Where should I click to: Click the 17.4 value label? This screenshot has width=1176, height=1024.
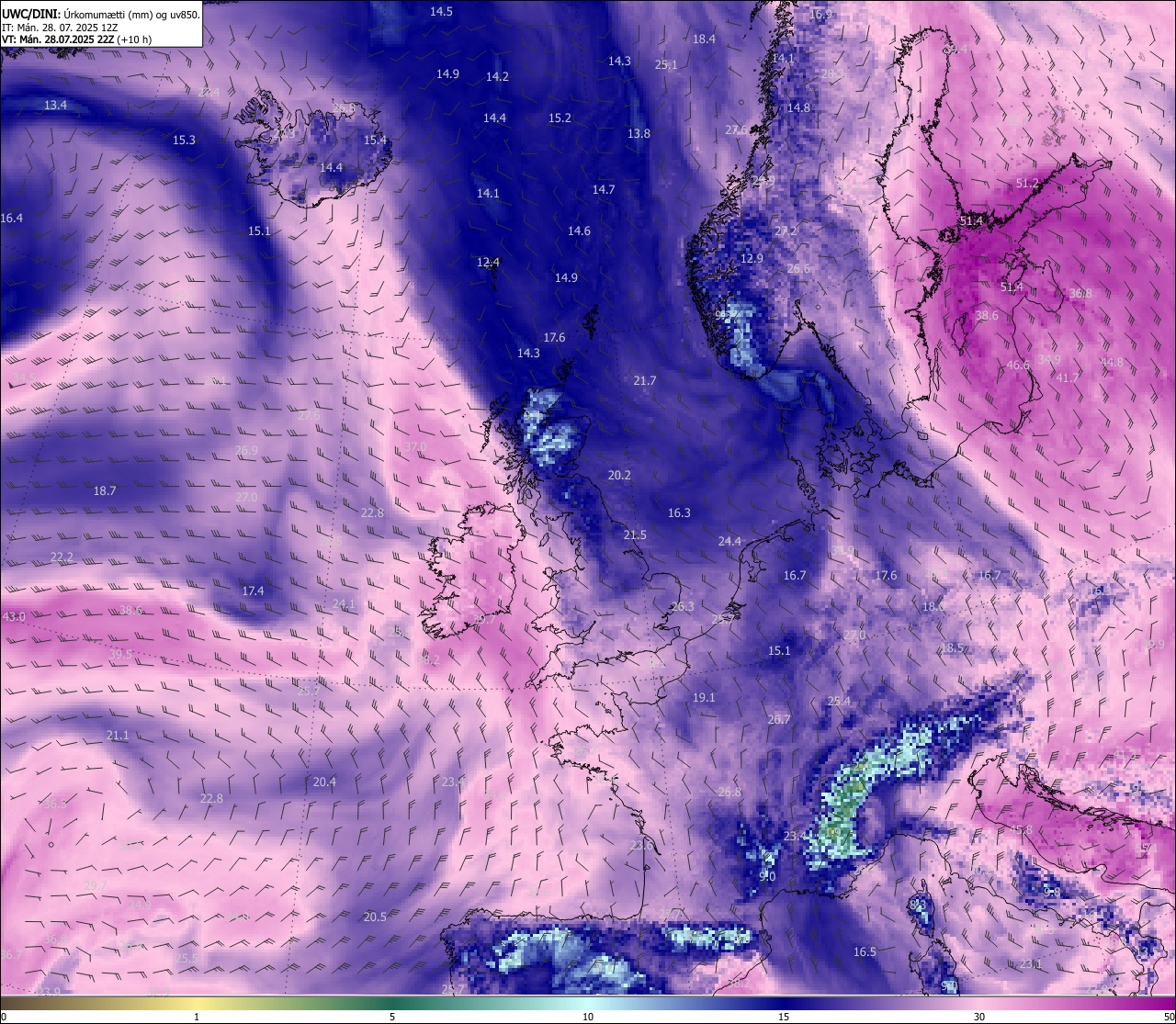click(253, 591)
